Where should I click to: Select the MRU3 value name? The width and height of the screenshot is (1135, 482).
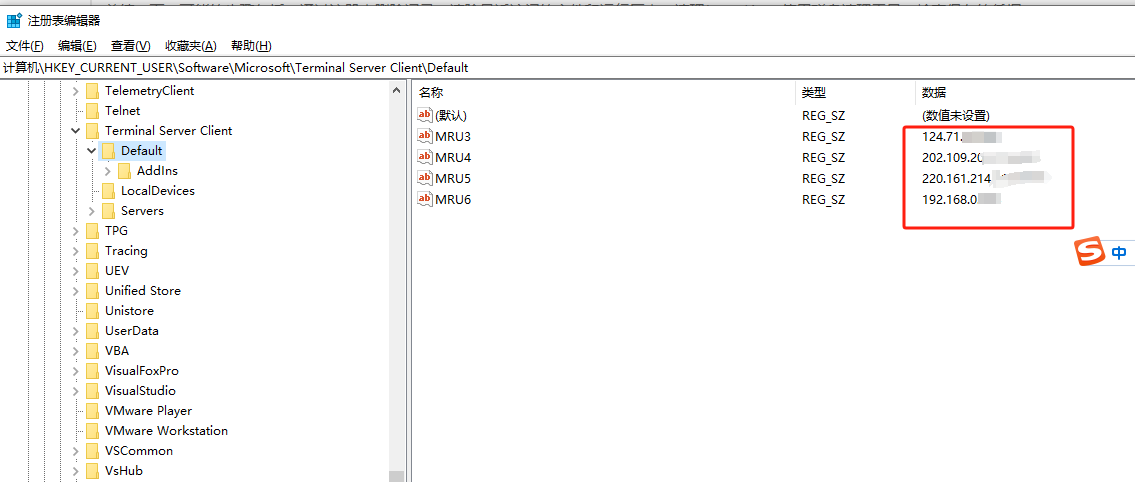[453, 136]
